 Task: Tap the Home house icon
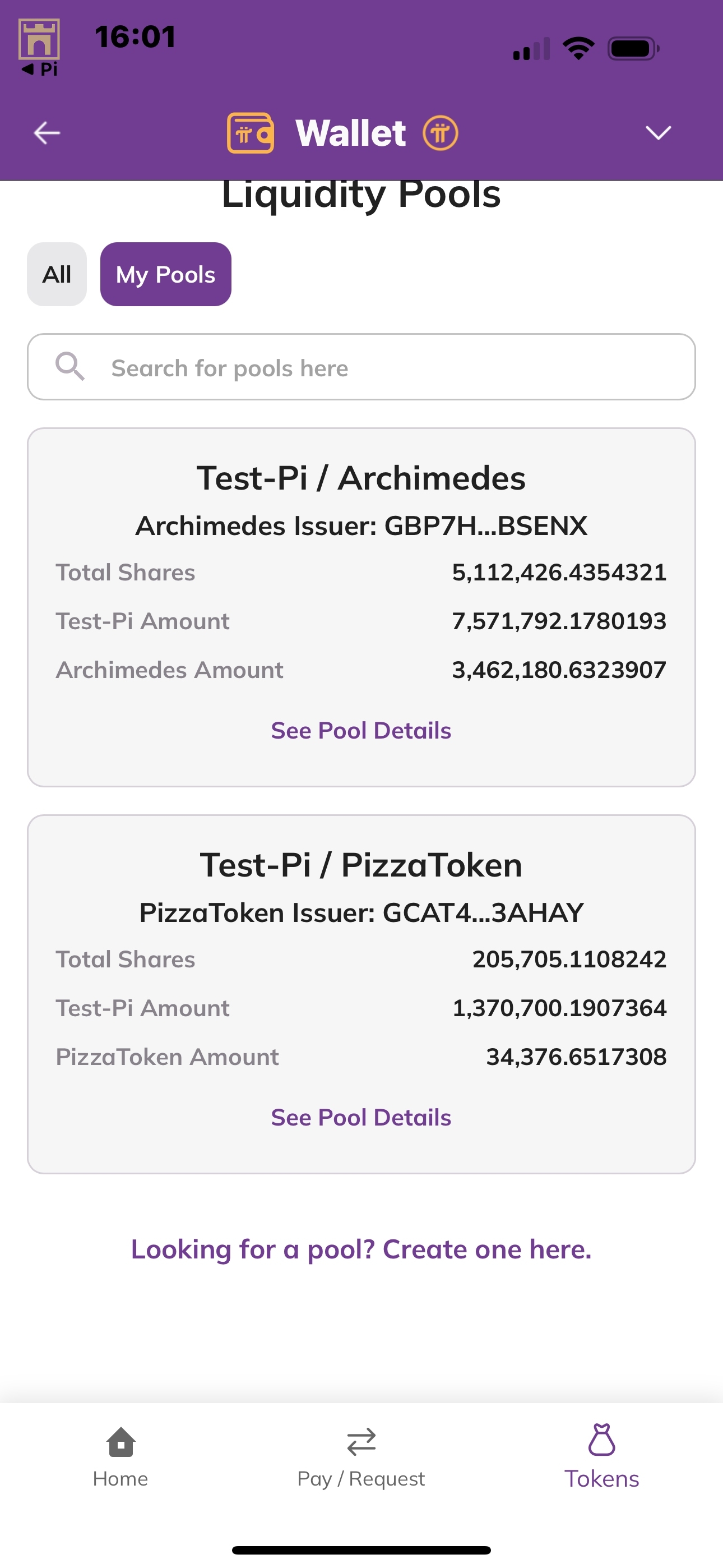(121, 1442)
